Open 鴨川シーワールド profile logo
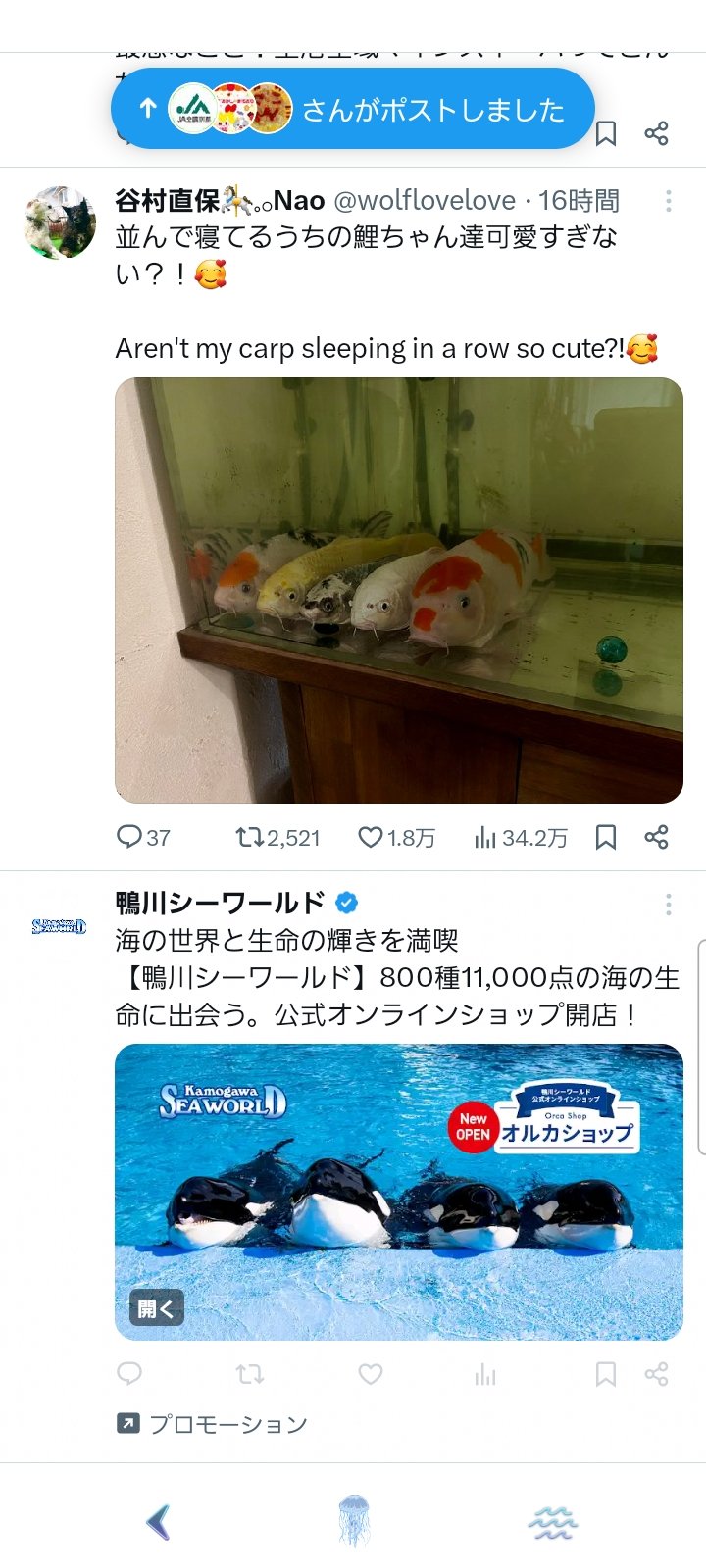Screen dimensions: 706x1568 click(x=60, y=926)
